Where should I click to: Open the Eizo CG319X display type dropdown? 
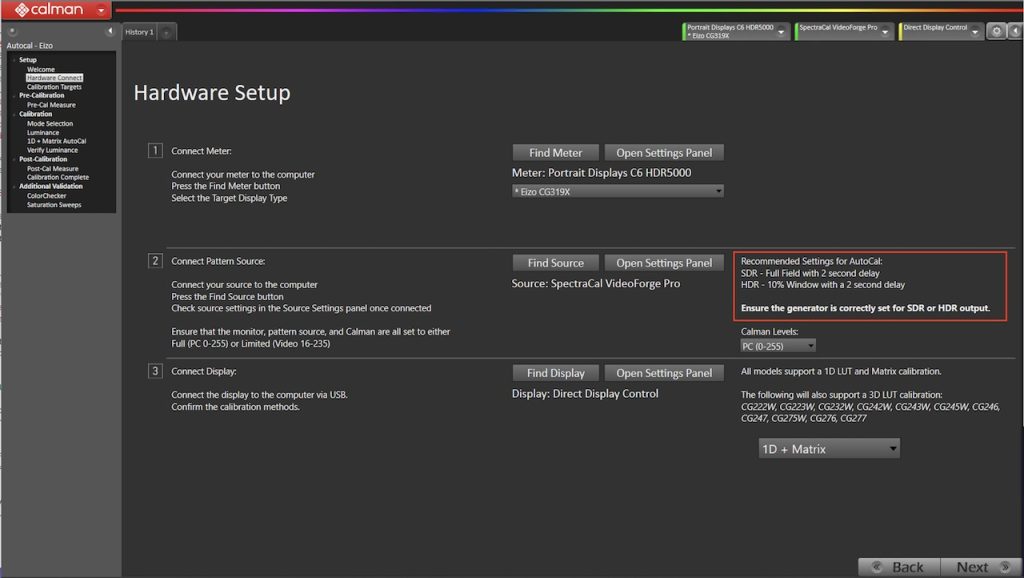click(618, 191)
